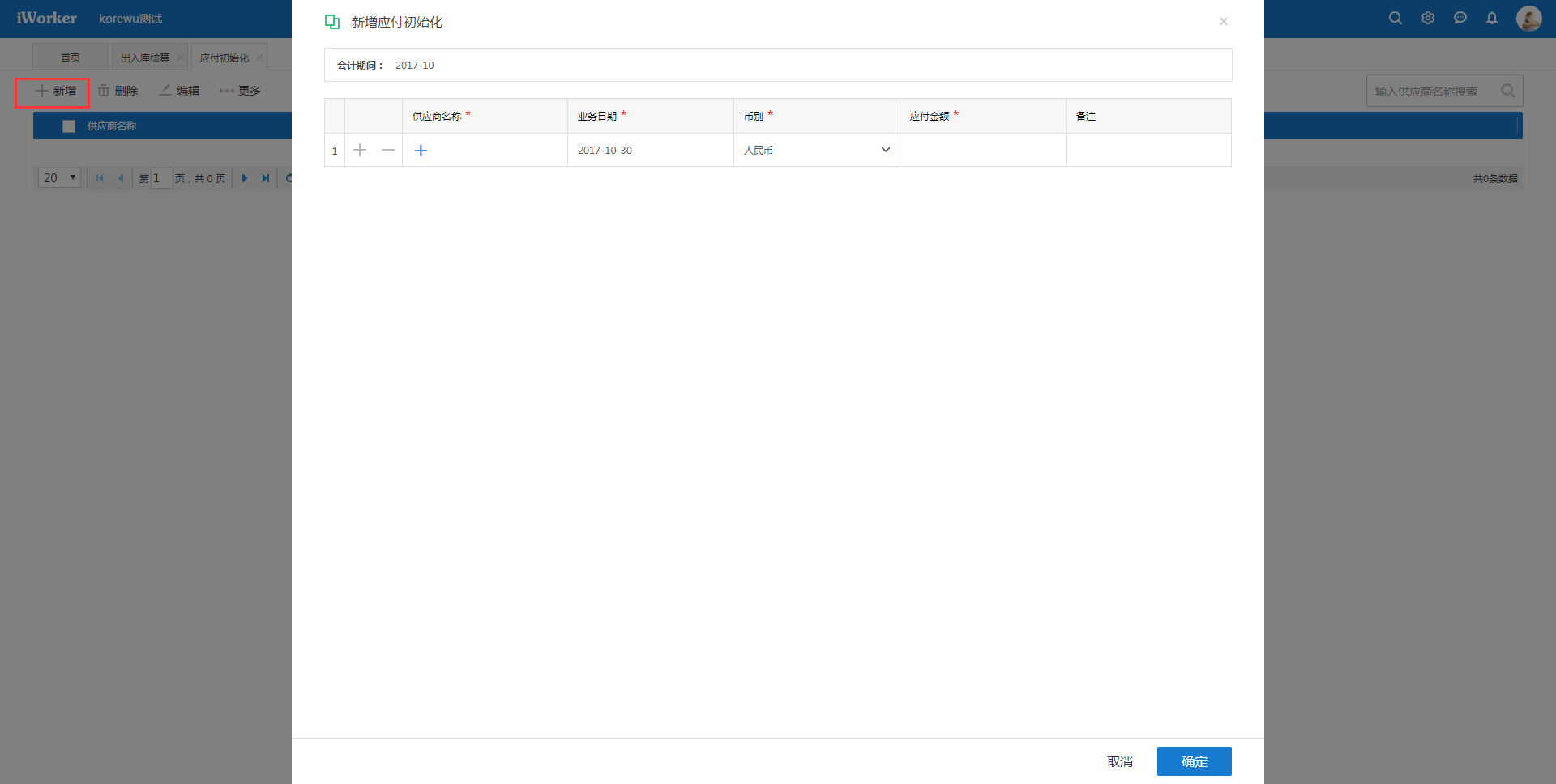Viewport: 1556px width, 784px height.
Task: Click the user avatar in header
Action: pos(1528,19)
